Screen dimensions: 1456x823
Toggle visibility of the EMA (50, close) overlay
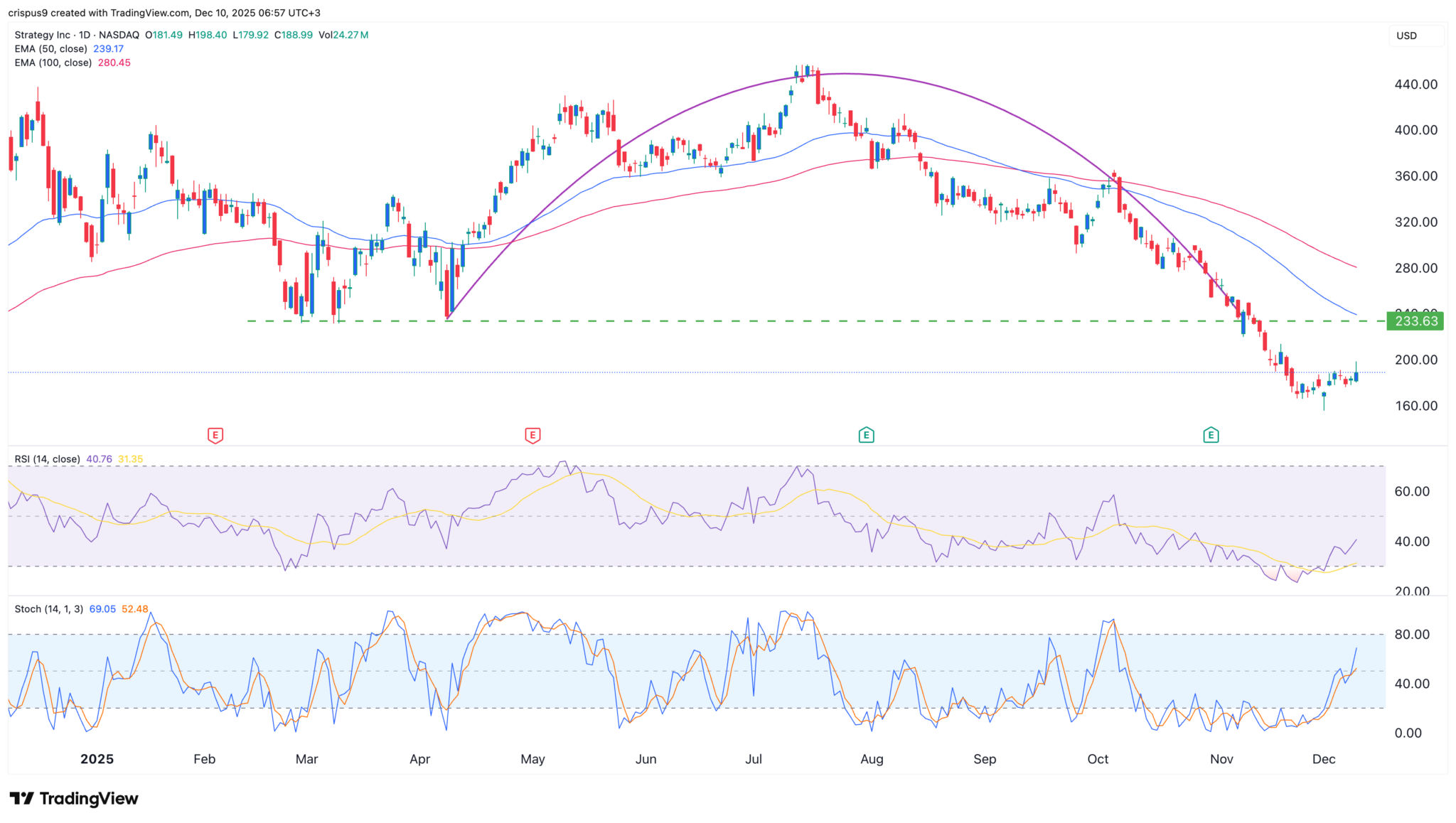tap(50, 48)
